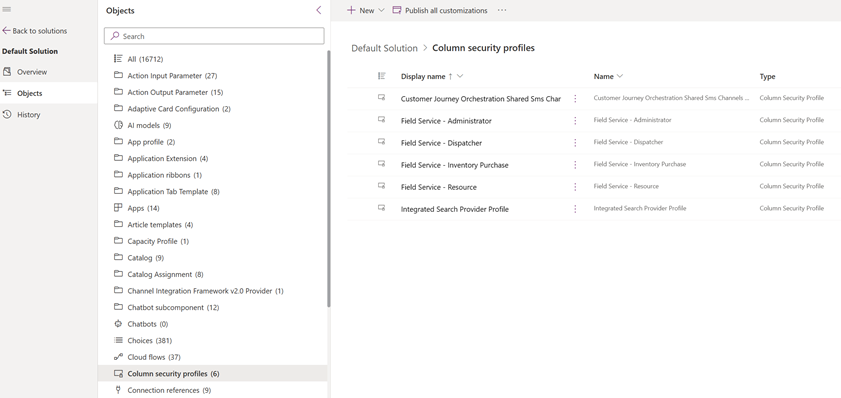Click the Objects pane vertical scrollbar

point(328,179)
